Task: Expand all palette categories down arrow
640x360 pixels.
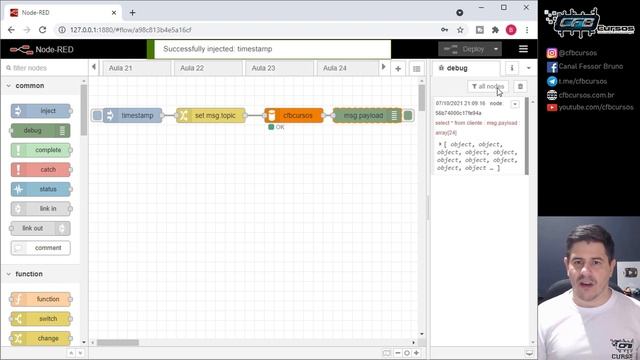Action: 80,353
